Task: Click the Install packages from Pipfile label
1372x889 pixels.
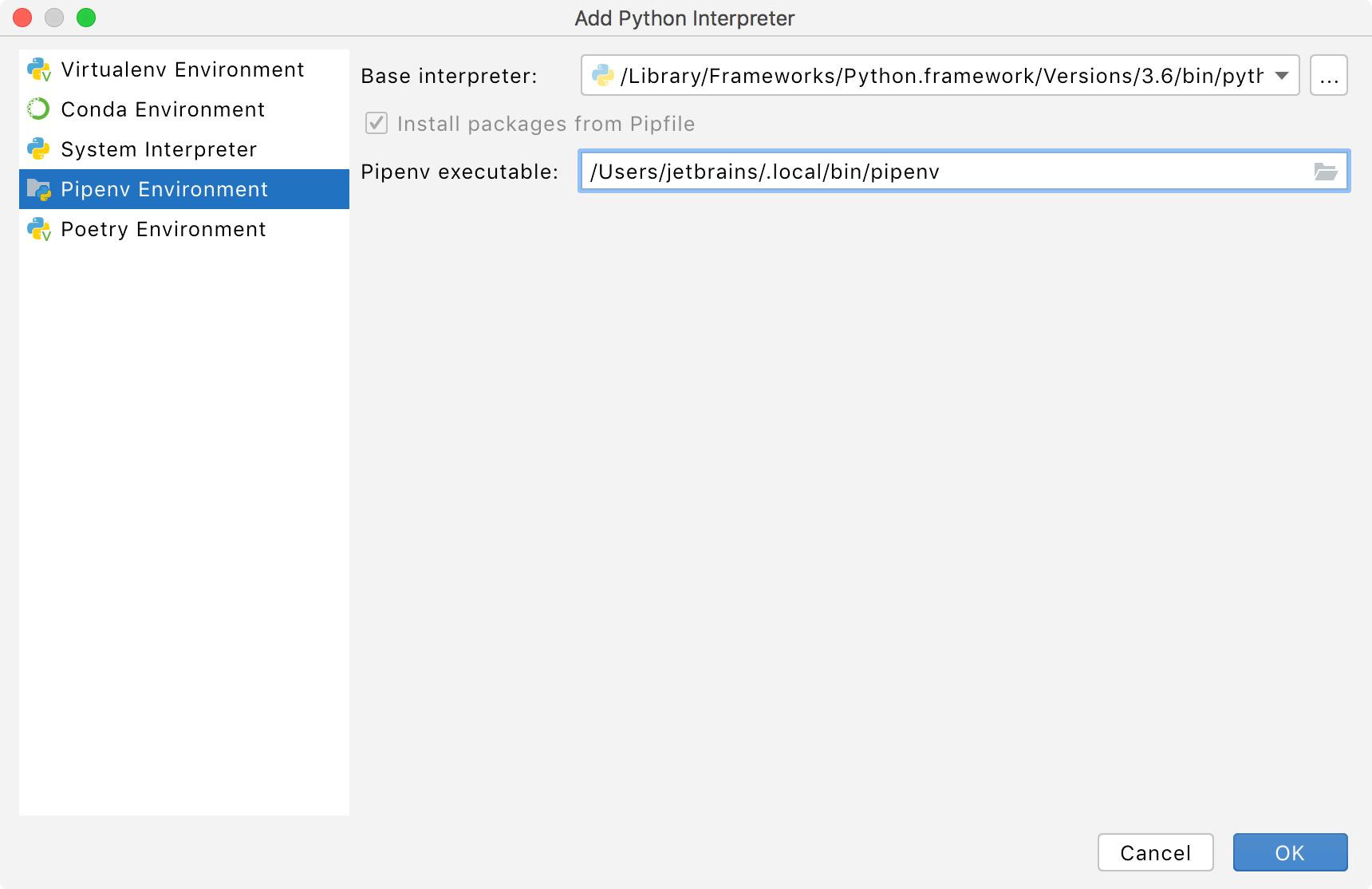Action: point(546,124)
